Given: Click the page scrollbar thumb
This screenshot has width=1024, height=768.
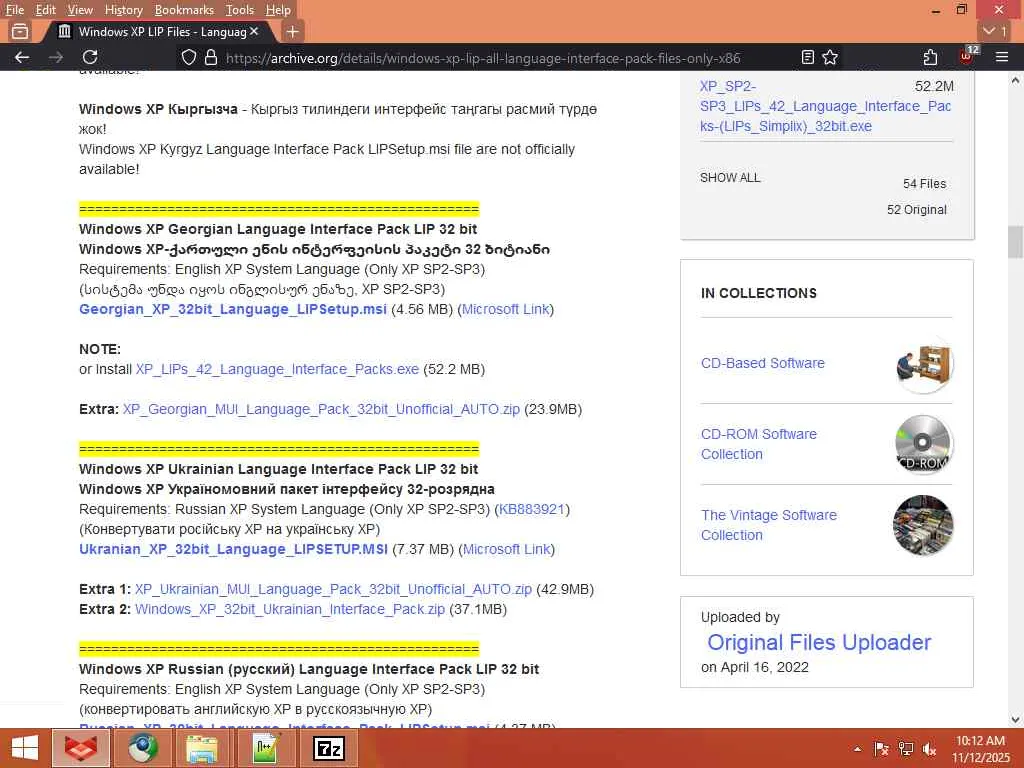Looking at the screenshot, I should [1014, 242].
